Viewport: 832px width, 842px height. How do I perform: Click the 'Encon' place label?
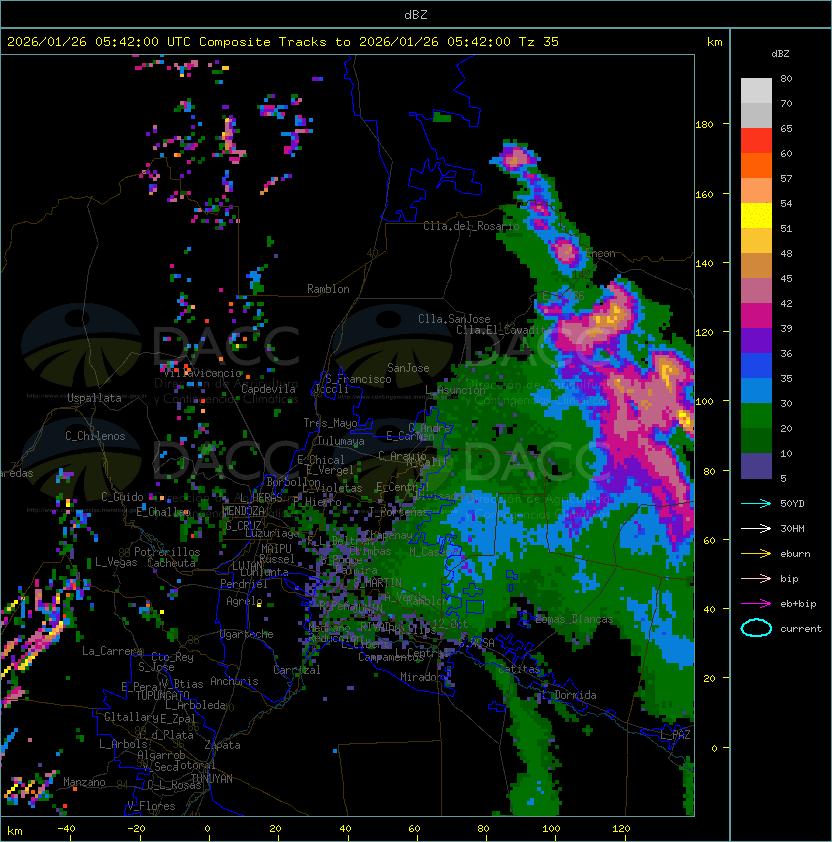601,253
